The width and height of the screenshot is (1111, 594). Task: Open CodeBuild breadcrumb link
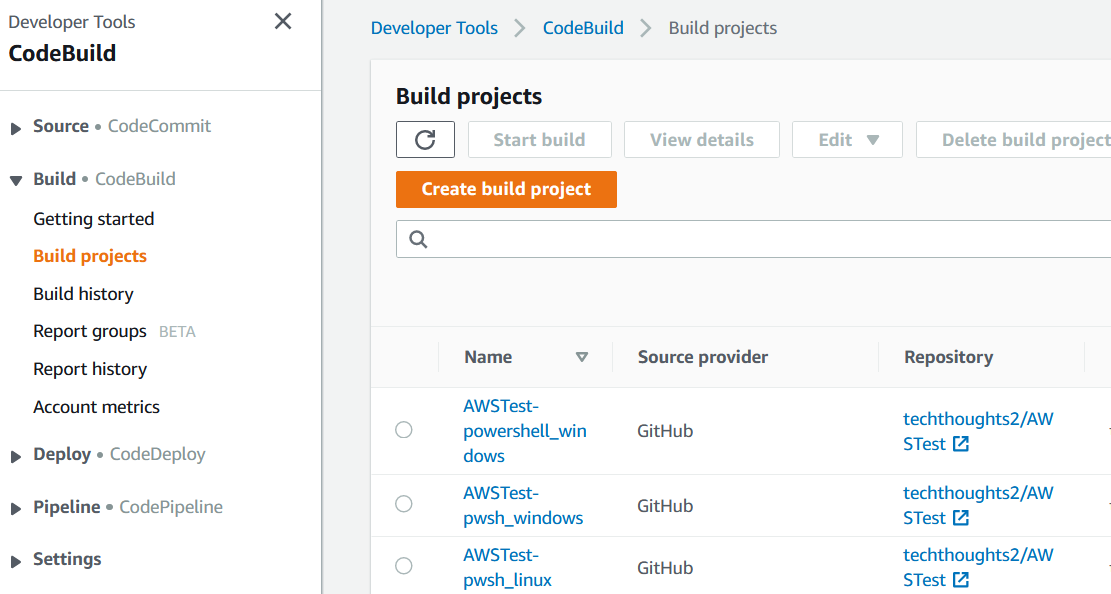tap(583, 28)
